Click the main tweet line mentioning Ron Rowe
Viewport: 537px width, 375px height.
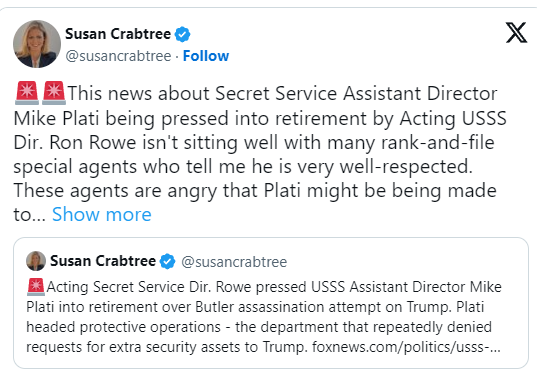click(254, 142)
